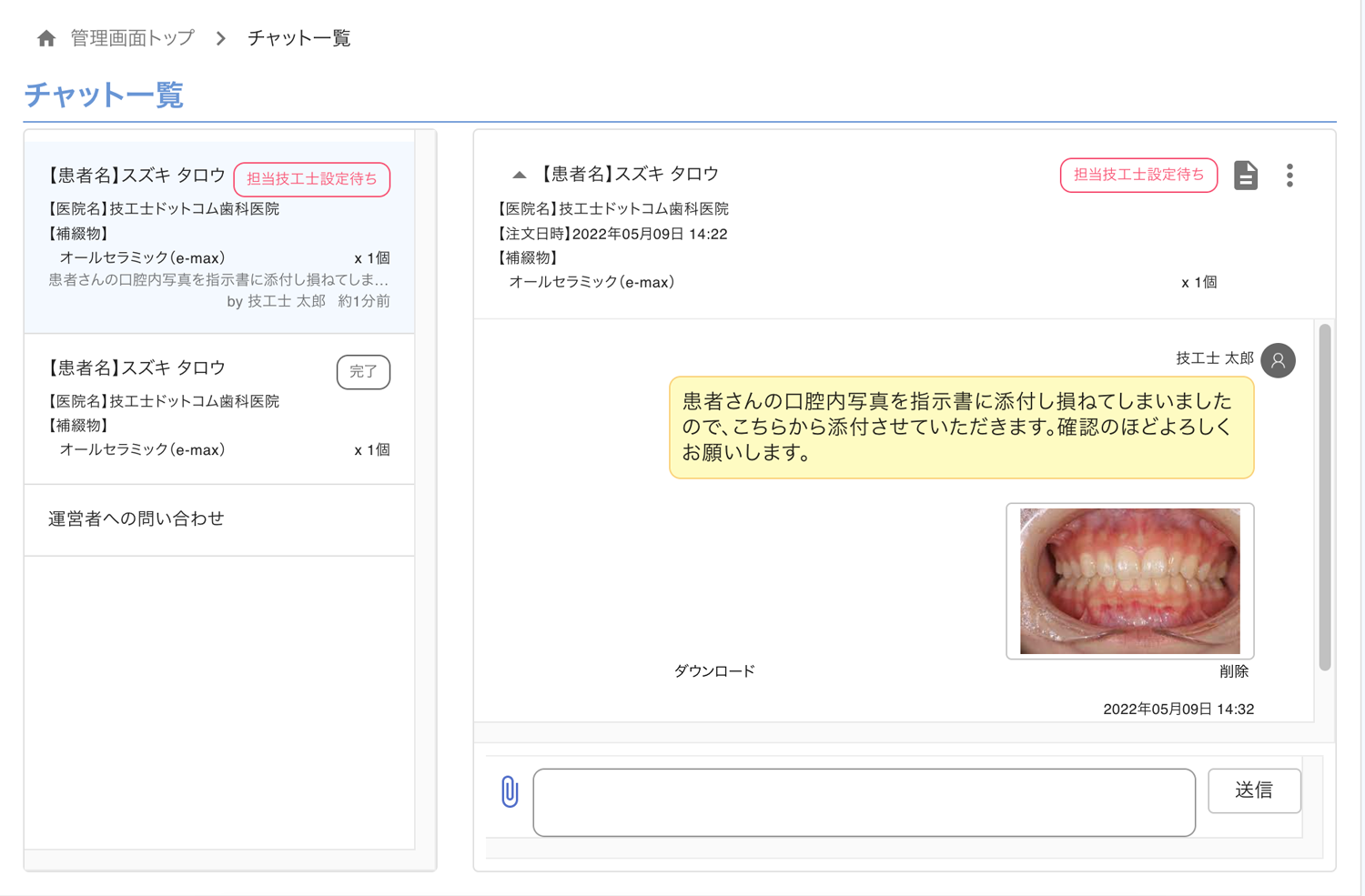Click the paperclip attach file icon

coord(510,791)
